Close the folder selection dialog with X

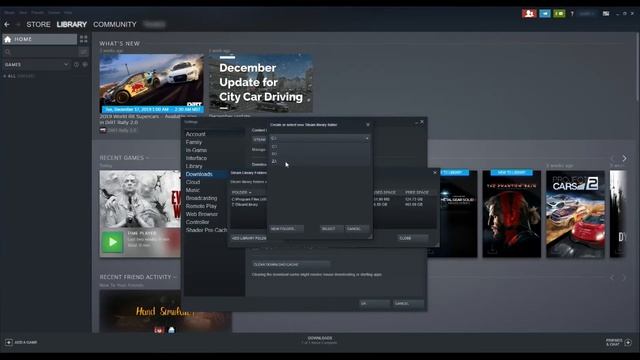click(368, 124)
